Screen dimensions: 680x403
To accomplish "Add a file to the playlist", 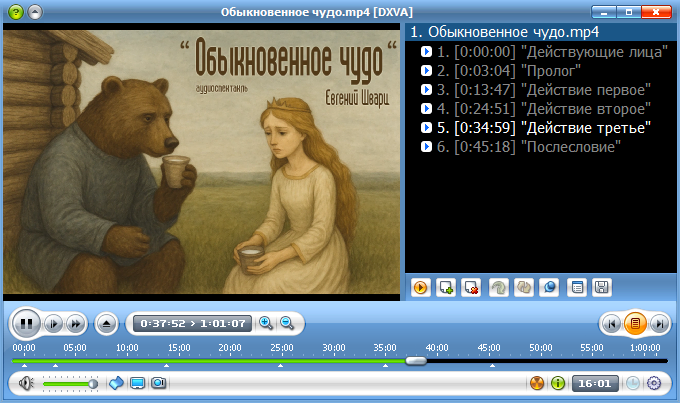I will pos(446,288).
